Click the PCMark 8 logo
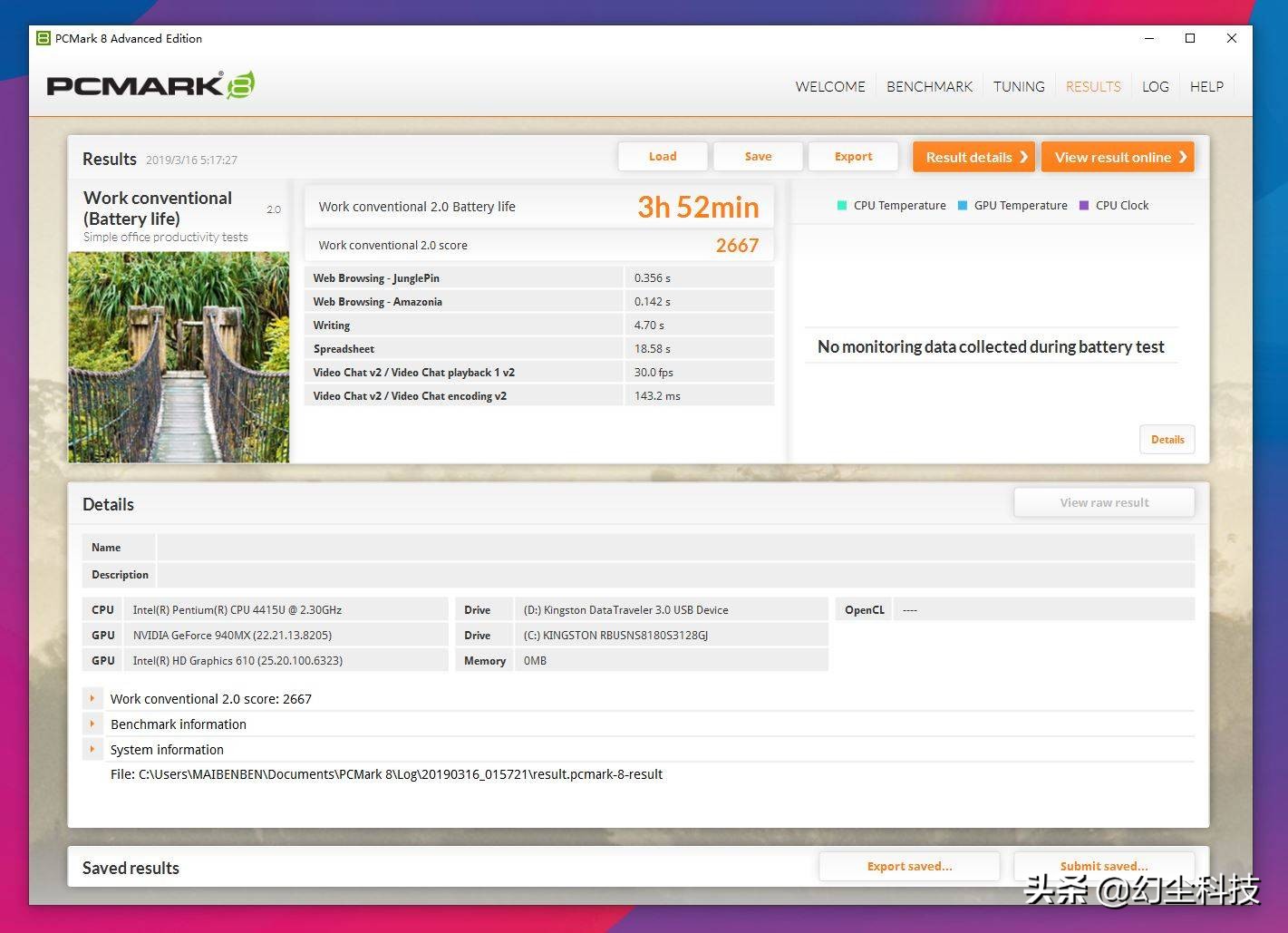This screenshot has height=933, width=1288. tap(150, 85)
